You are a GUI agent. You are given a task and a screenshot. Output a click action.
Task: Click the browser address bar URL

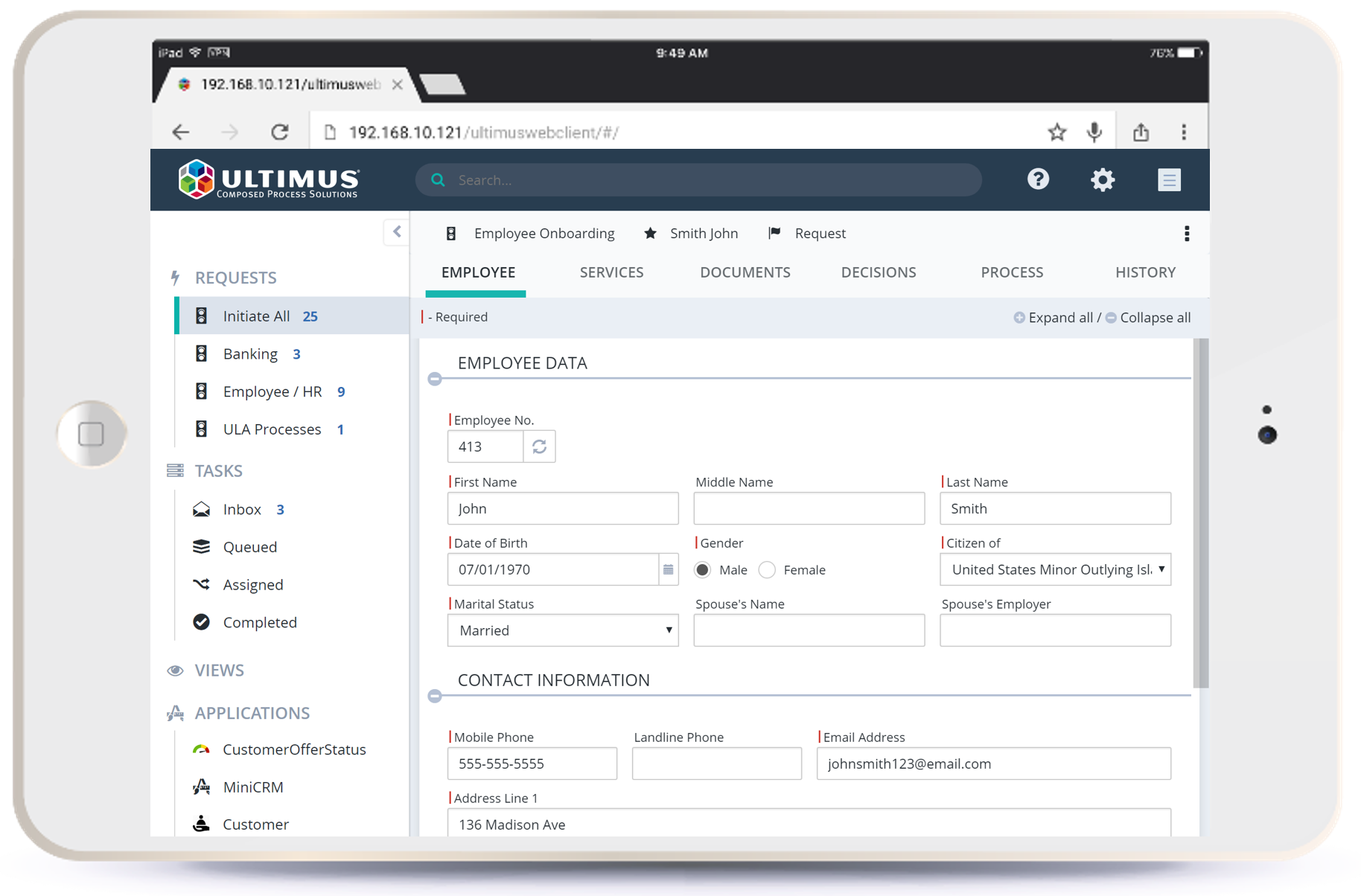point(483,132)
